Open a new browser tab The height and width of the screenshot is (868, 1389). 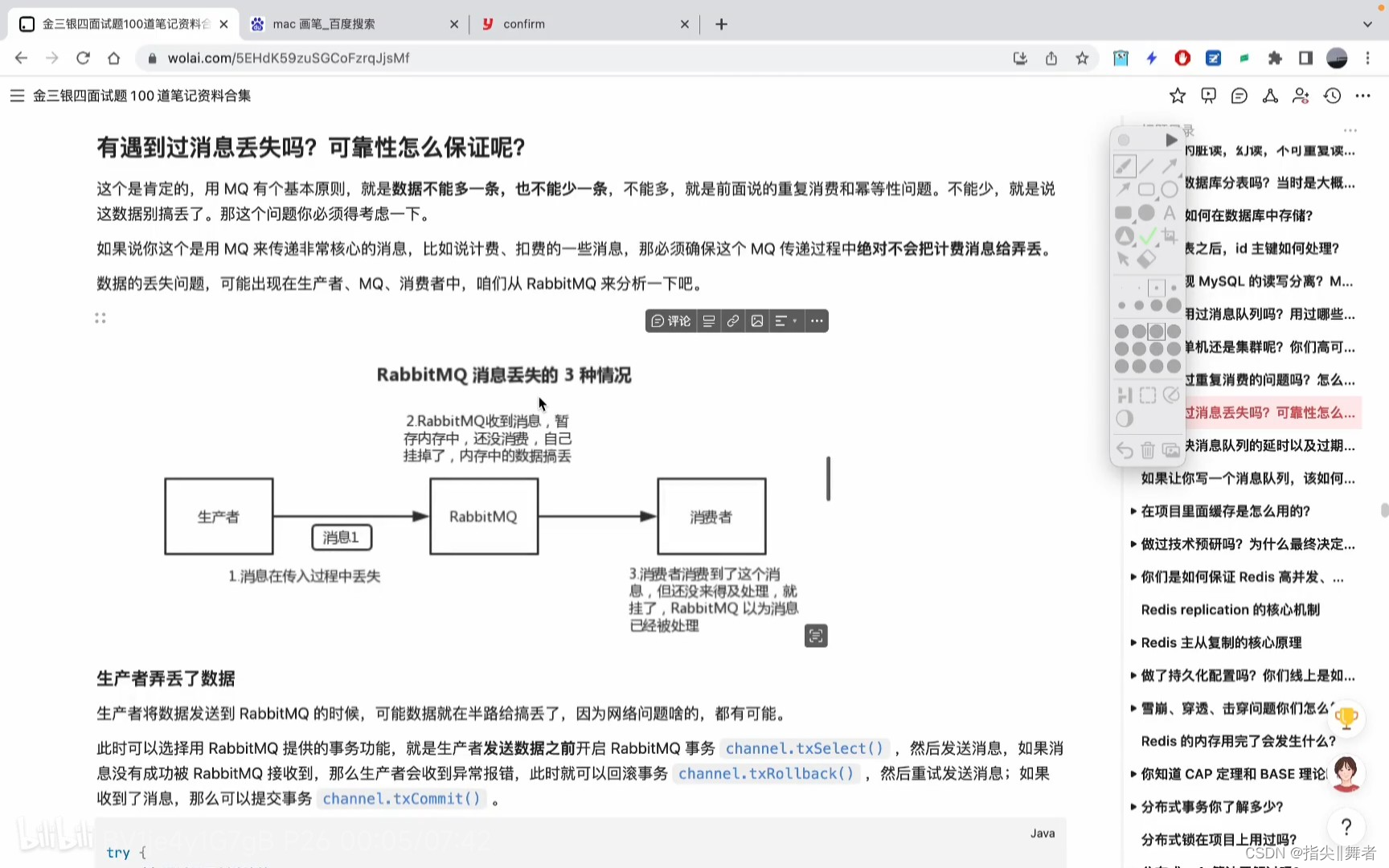pyautogui.click(x=721, y=24)
